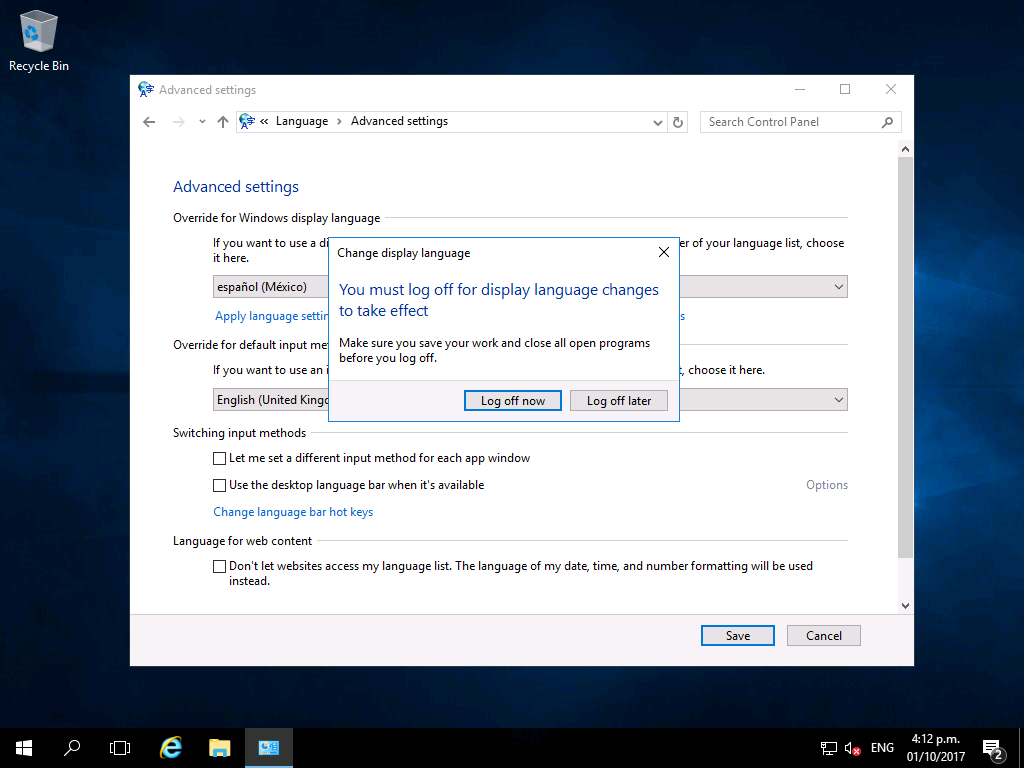1024x768 pixels.
Task: Click the Options link for language bar
Action: click(827, 485)
